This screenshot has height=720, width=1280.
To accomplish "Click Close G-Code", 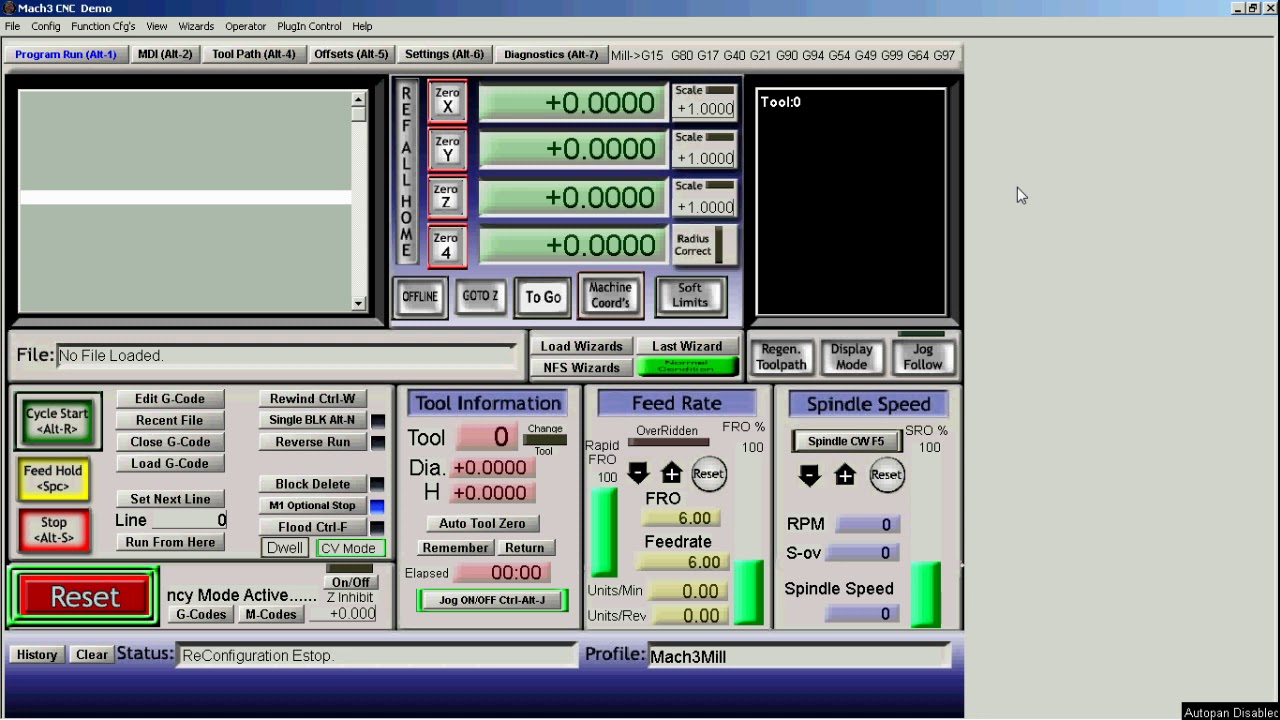I will [169, 442].
